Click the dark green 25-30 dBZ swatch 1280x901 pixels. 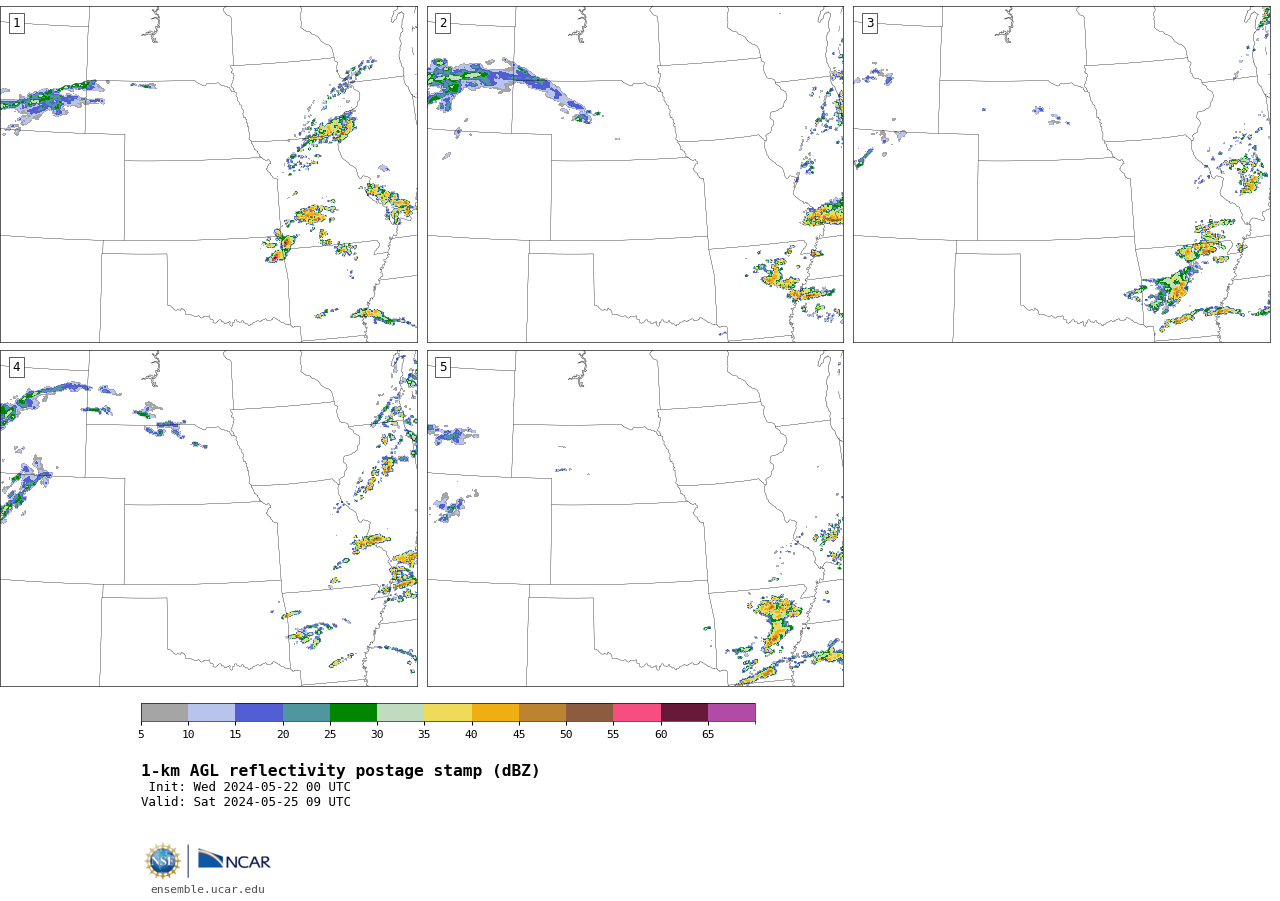click(353, 713)
